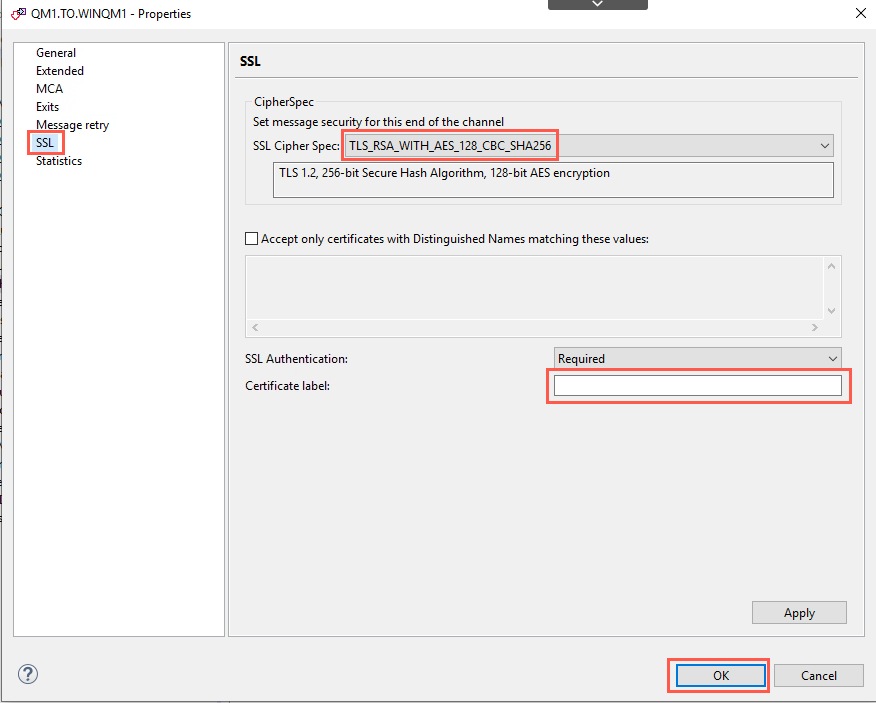Select the Extended page
This screenshot has height=703, width=876.
60,70
